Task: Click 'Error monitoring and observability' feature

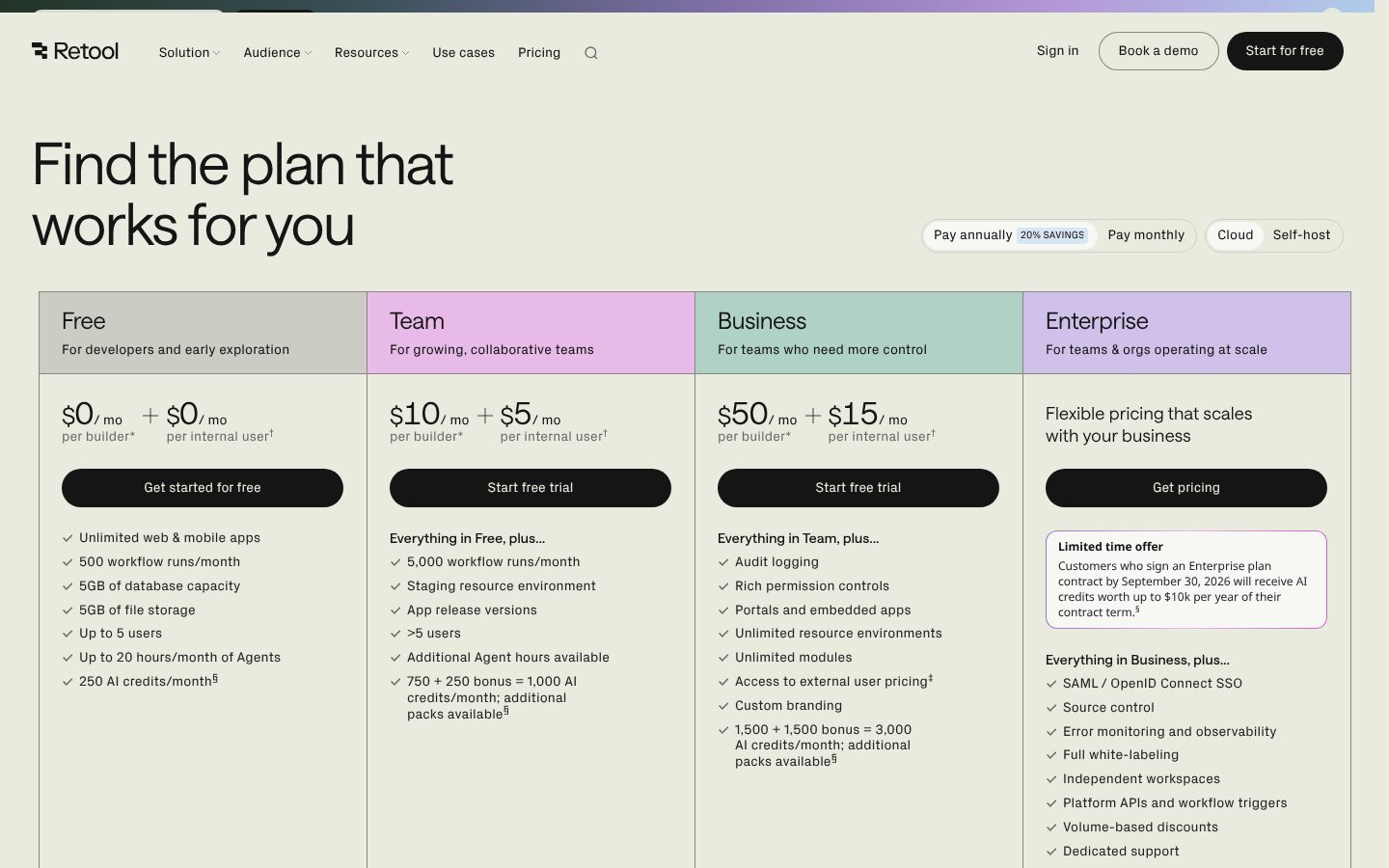Action: pos(1170,732)
